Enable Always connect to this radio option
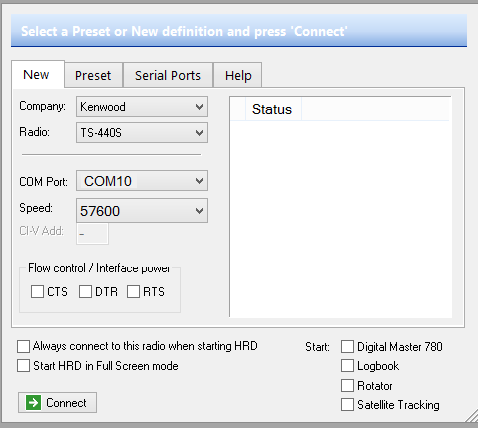 click(x=23, y=346)
